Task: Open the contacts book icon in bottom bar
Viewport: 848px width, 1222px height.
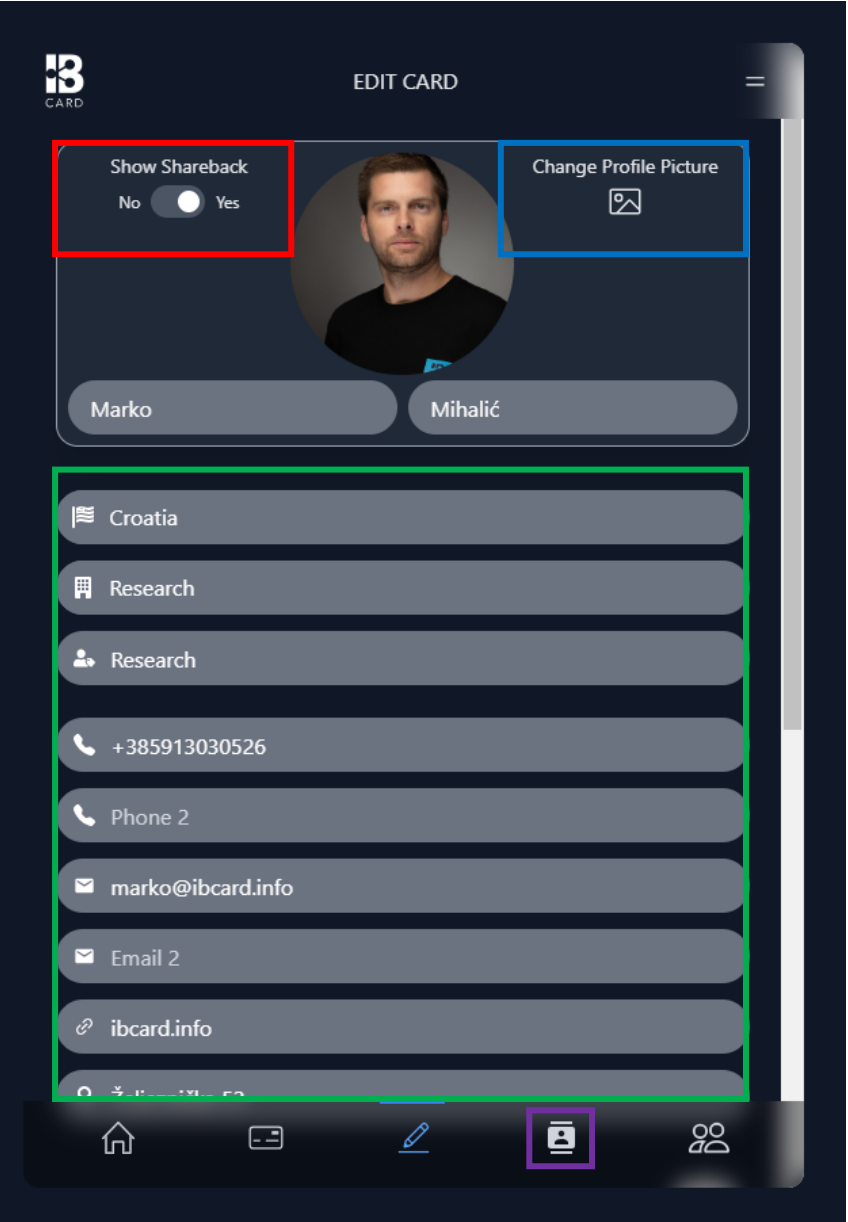Action: coord(561,1138)
